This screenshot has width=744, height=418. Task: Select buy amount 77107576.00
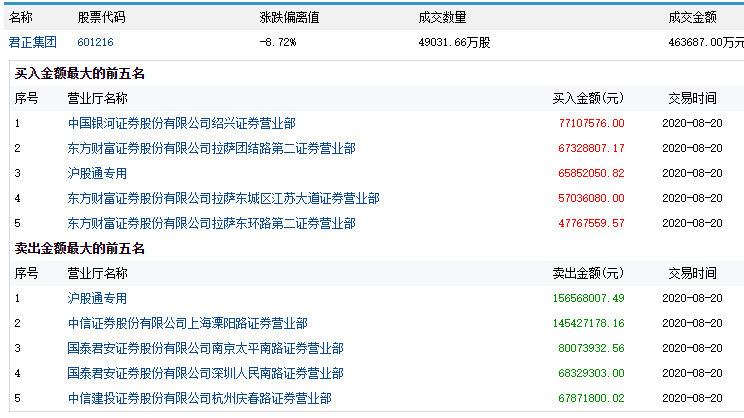[x=591, y=123]
